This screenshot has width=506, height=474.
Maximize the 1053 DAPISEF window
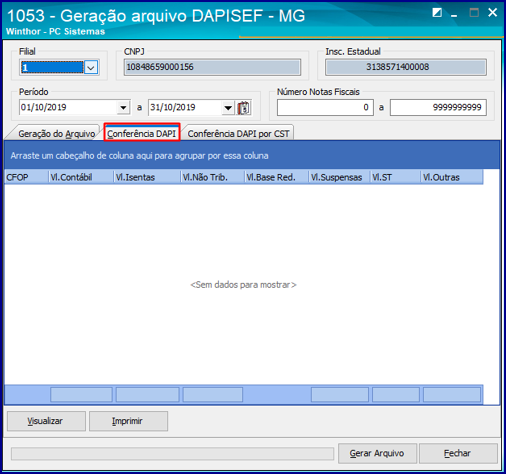474,13
